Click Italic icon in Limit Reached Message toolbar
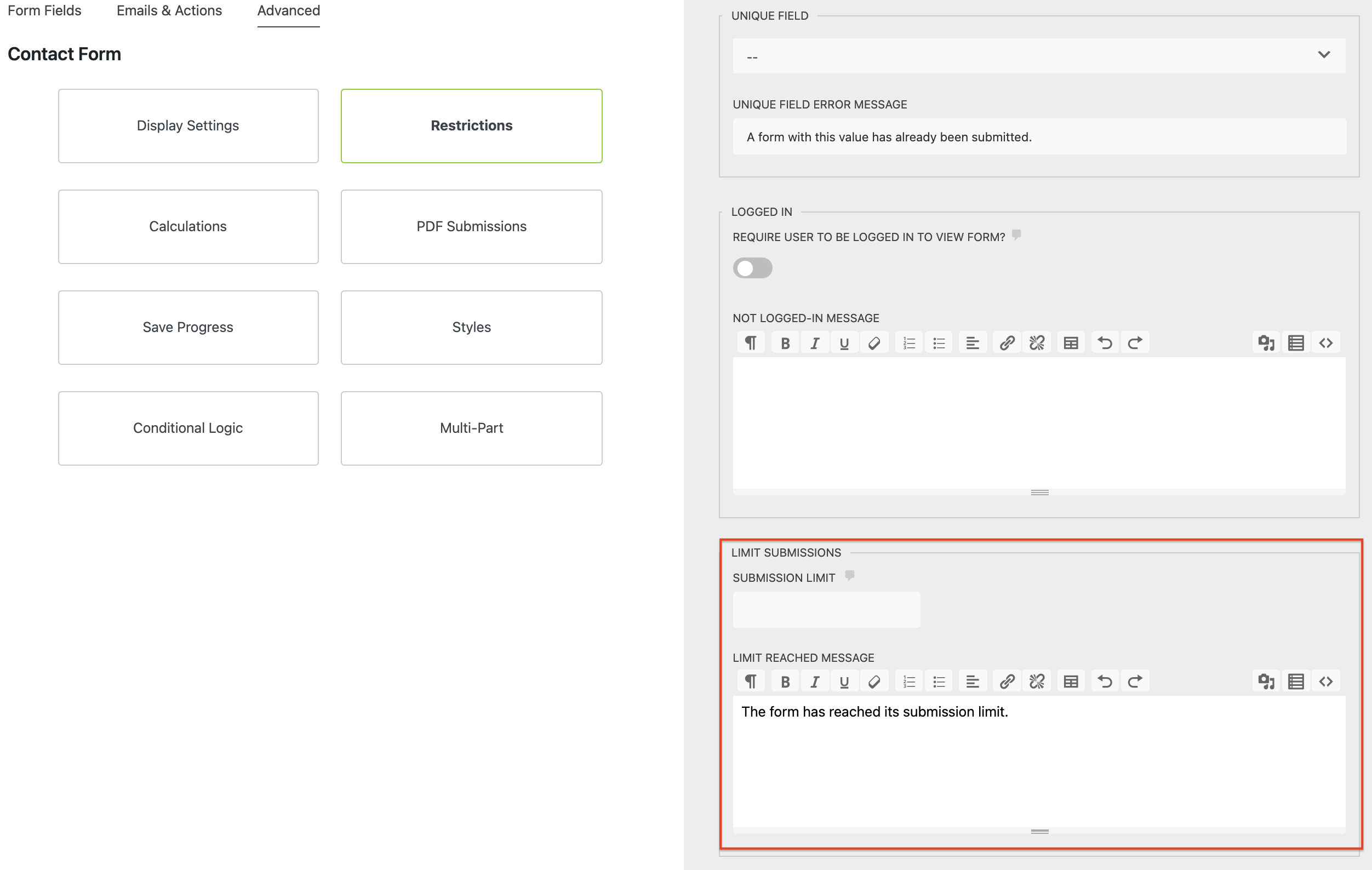 coord(815,682)
